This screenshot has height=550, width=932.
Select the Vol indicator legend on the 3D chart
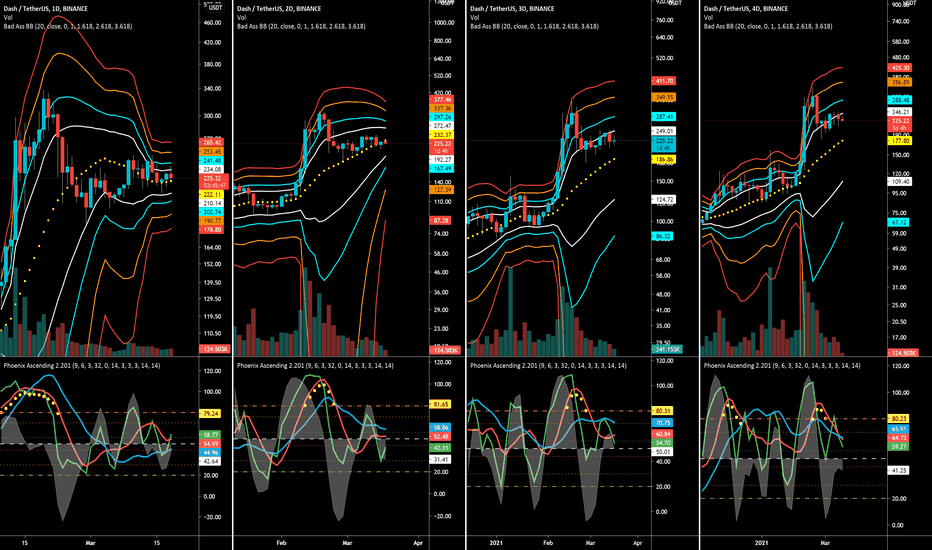(x=475, y=18)
